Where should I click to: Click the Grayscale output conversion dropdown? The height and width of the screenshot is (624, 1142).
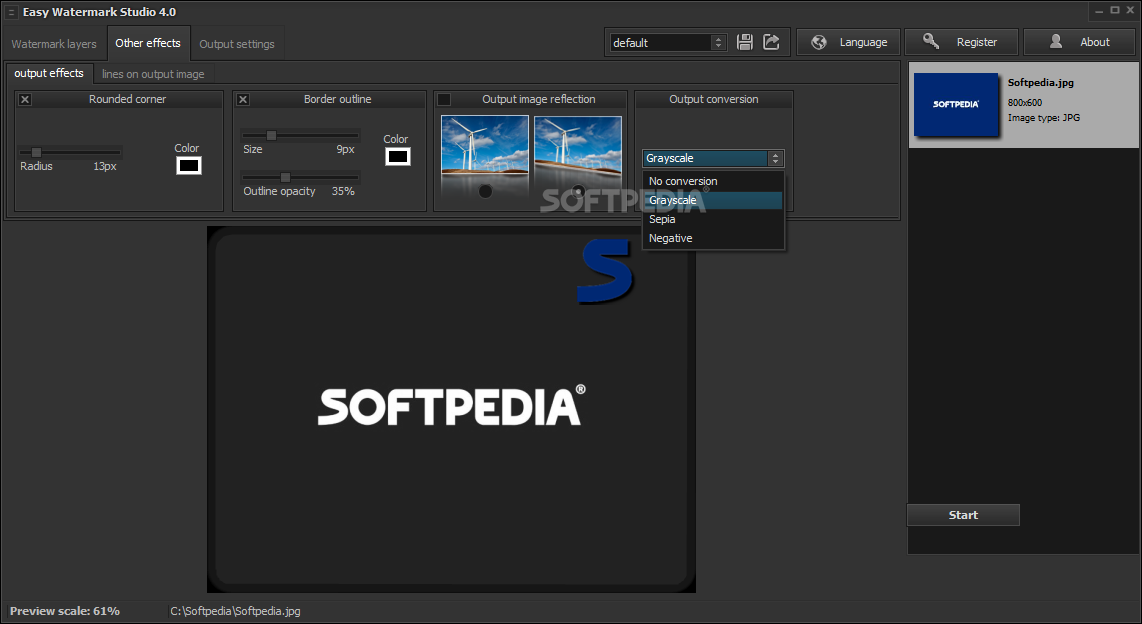point(713,158)
